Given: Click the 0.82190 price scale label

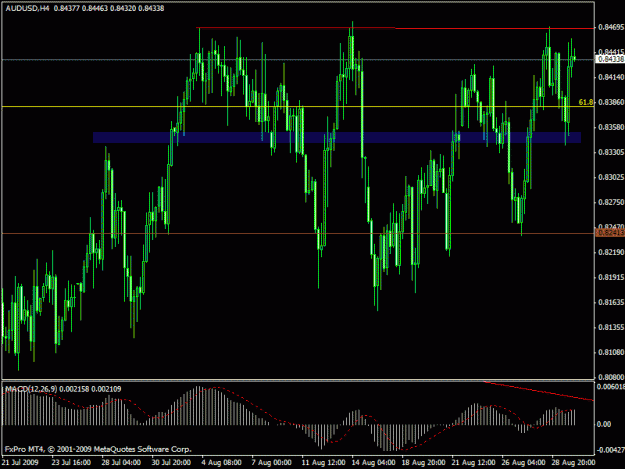Looking at the screenshot, I should 611,252.
